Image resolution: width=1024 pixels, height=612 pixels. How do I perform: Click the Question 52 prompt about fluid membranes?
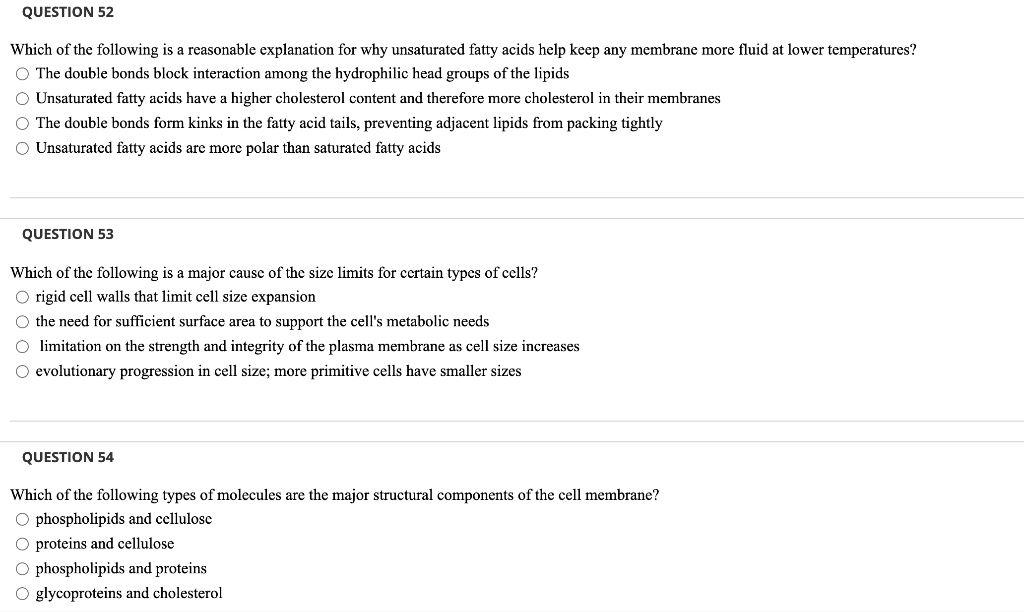[462, 49]
